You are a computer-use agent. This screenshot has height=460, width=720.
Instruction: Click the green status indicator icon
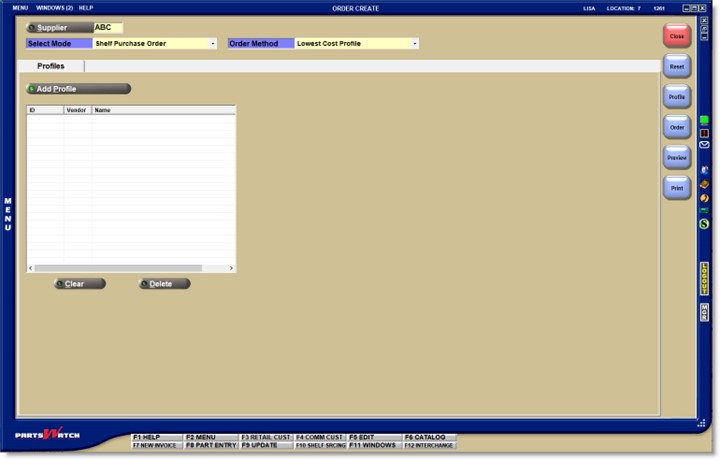pos(704,120)
